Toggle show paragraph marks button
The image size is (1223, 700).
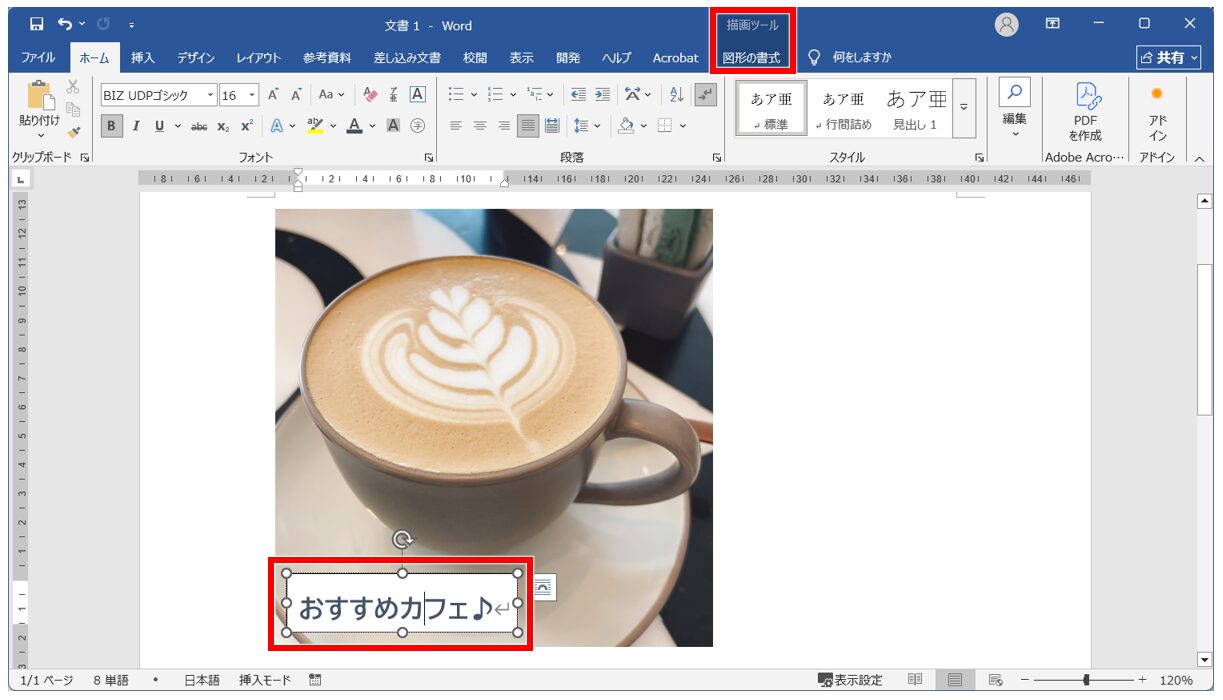point(706,95)
